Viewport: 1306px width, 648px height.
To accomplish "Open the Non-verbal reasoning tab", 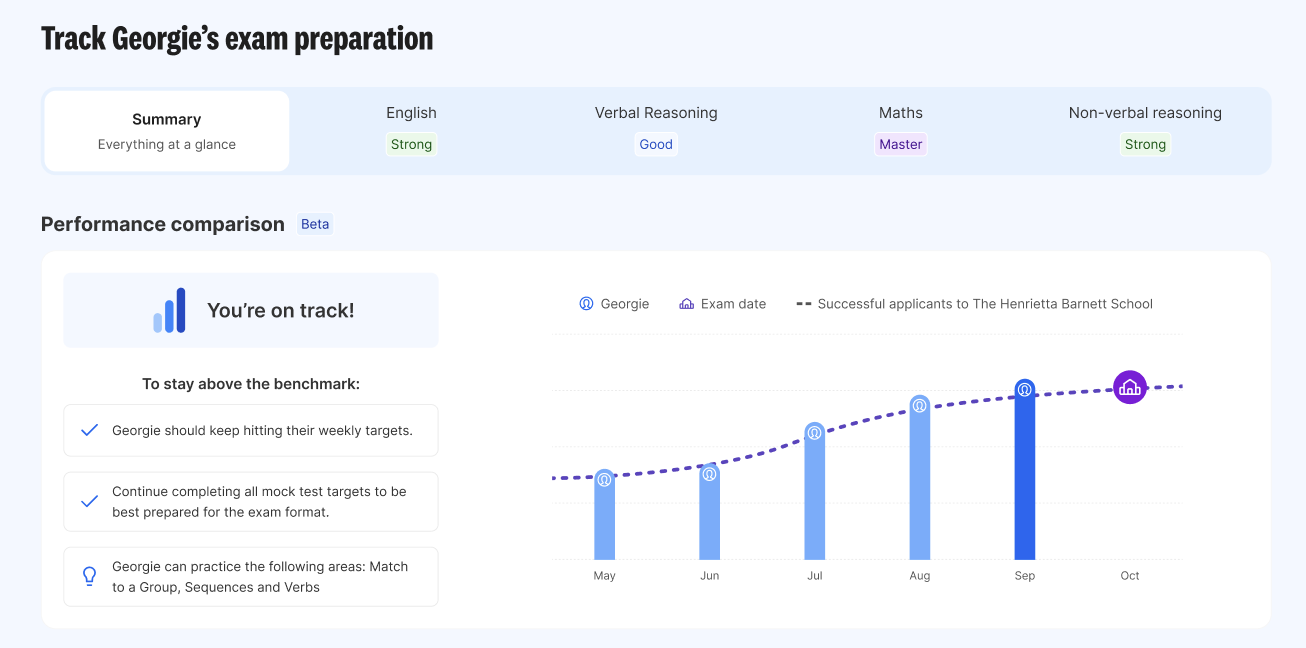I will click(1145, 128).
